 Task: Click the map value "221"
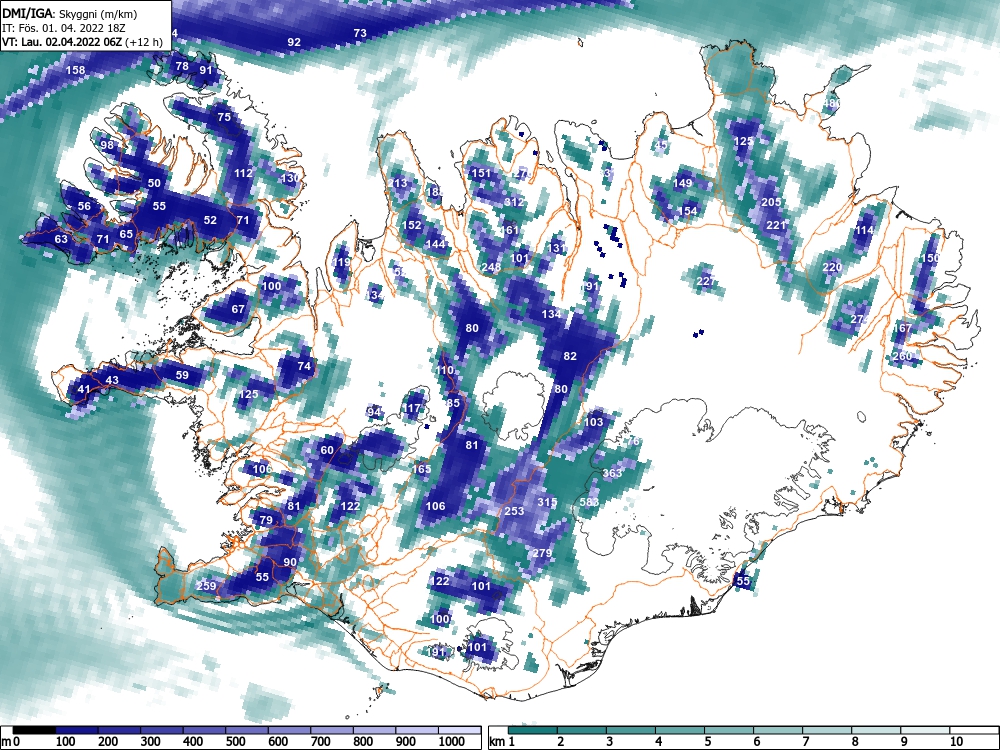[x=776, y=225]
